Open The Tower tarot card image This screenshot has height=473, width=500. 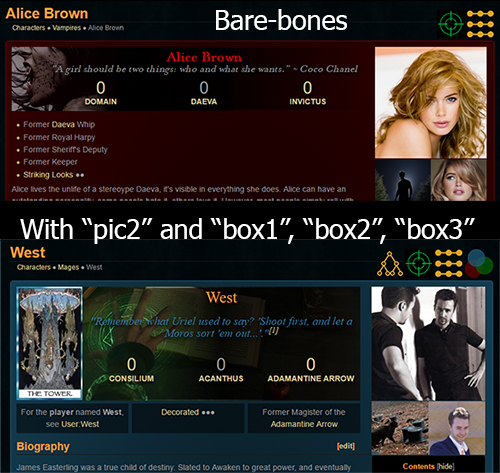click(49, 343)
